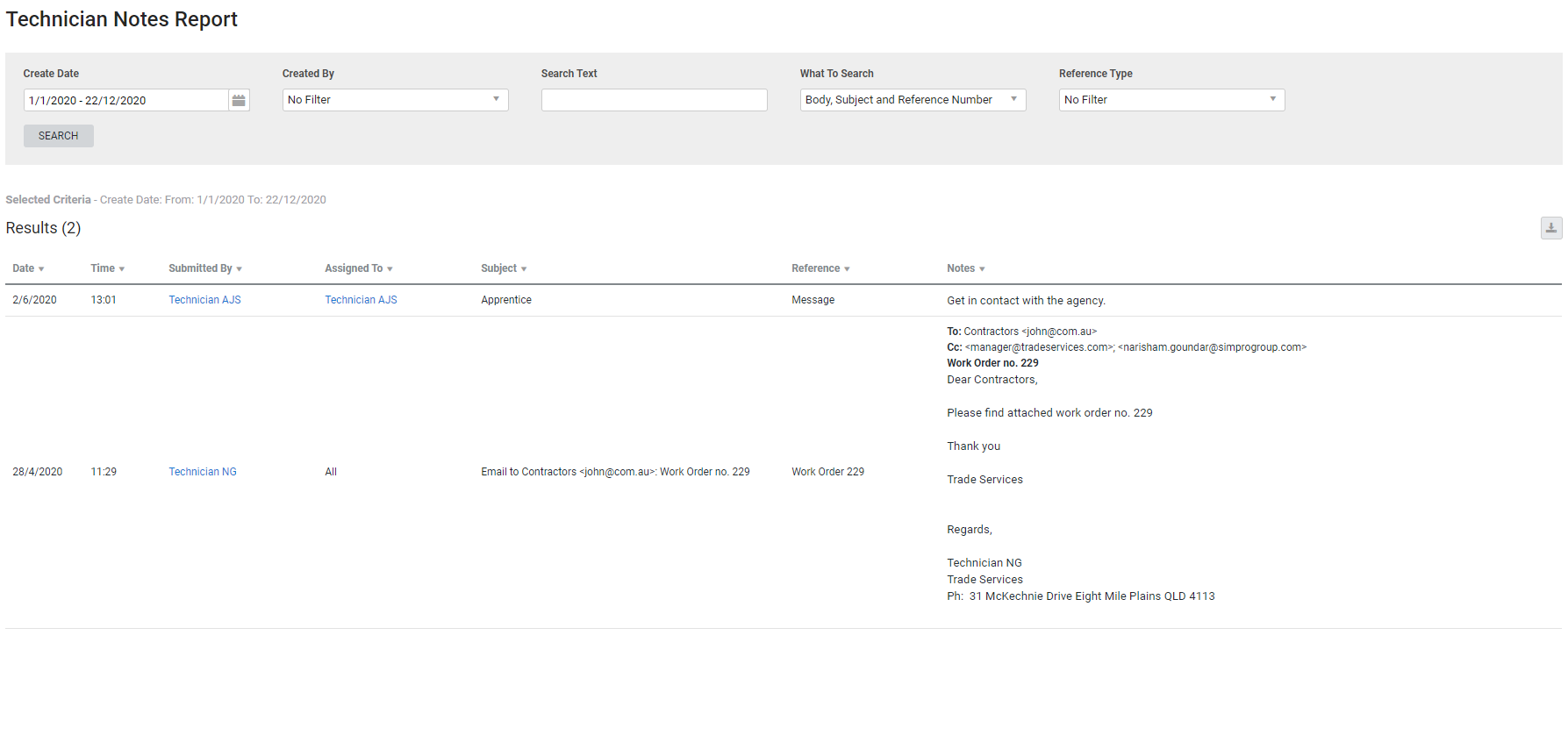This screenshot has height=735, width=1568.
Task: Sort by Reference column header
Action: pyautogui.click(x=820, y=268)
